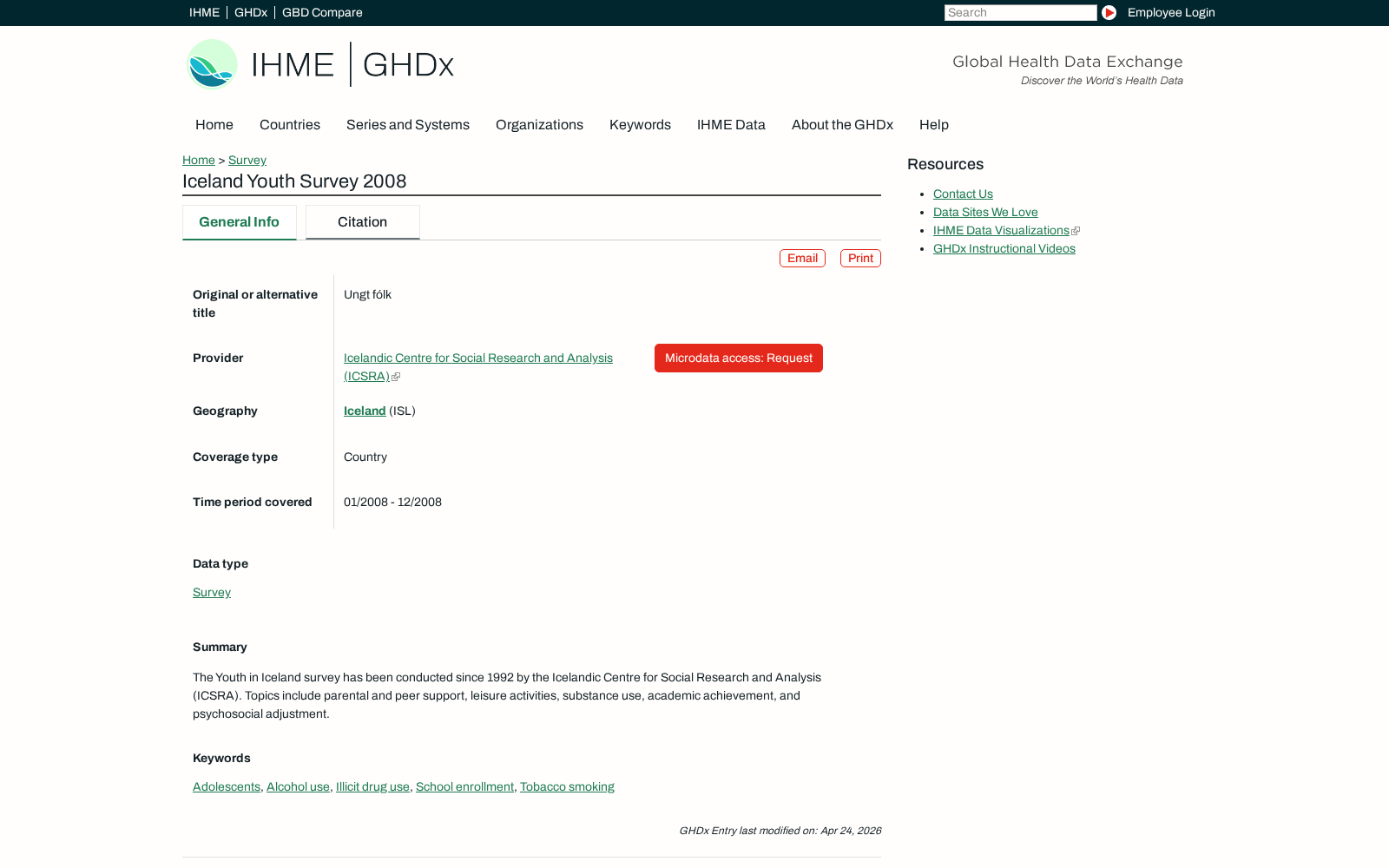Open the Help menu
Image resolution: width=1389 pixels, height=868 pixels.
coord(934,125)
